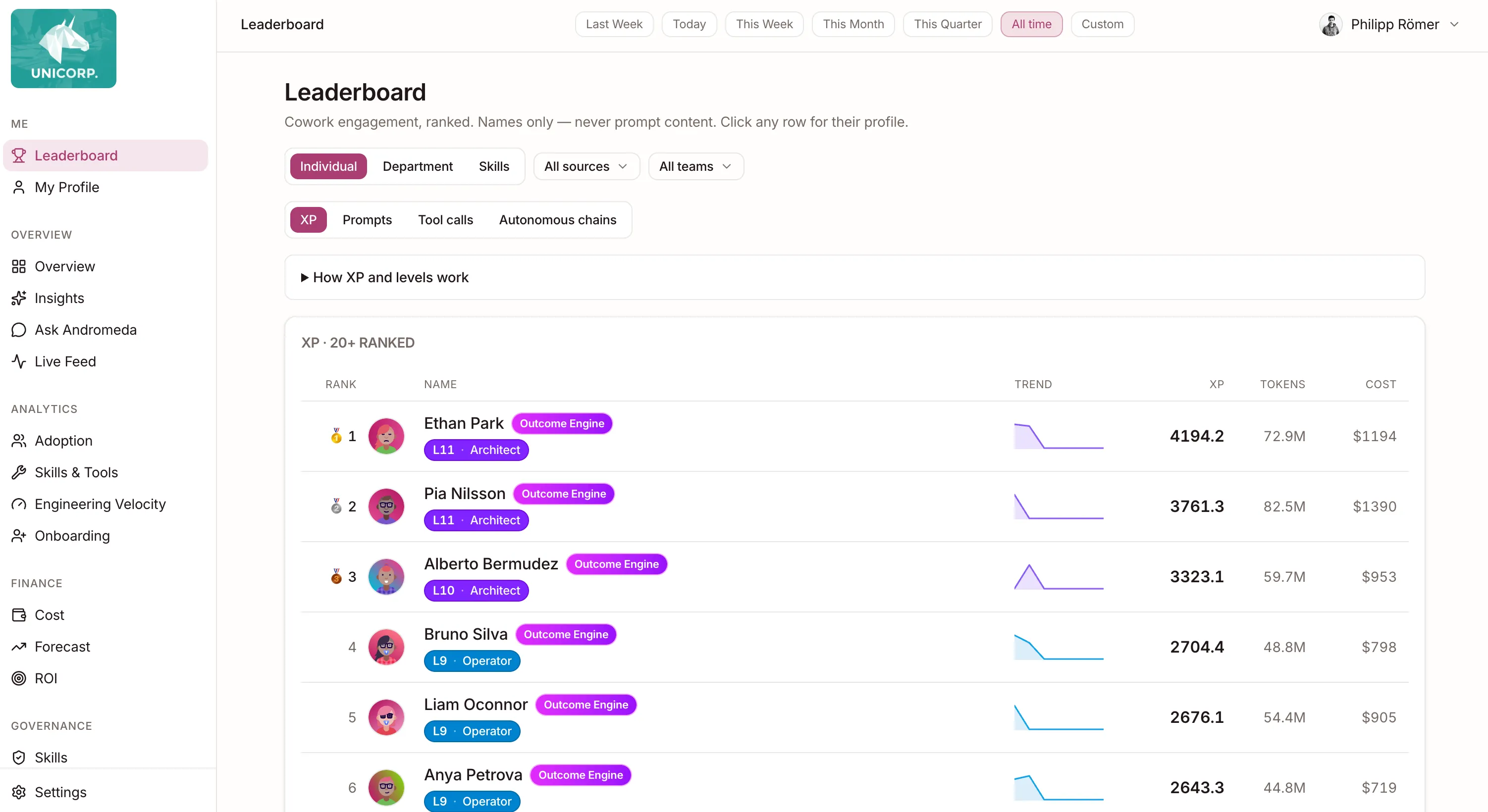Click the Governance Skills shield icon
Screen dimensions: 1488x812
tap(19, 758)
